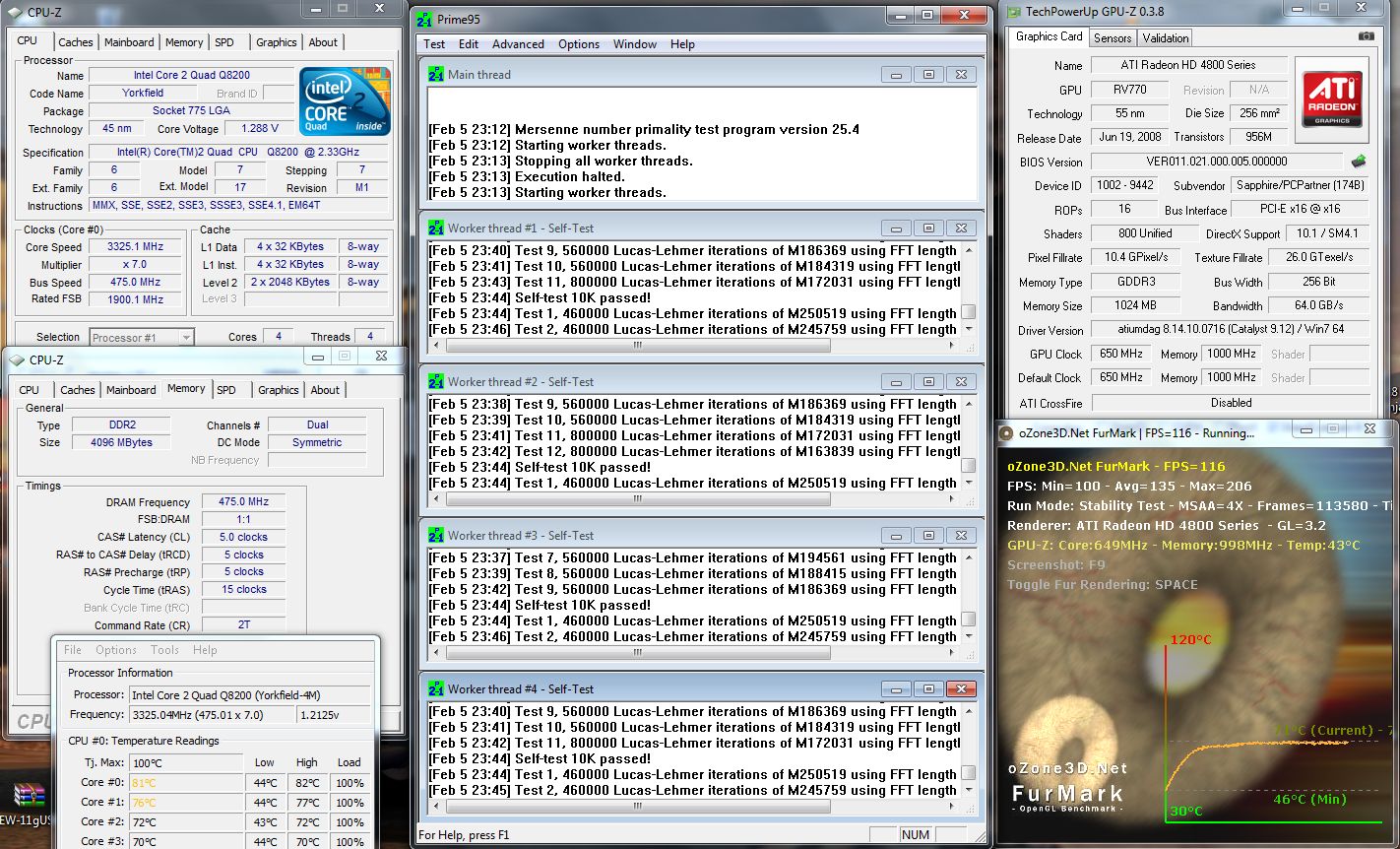1400x849 pixels.
Task: Click the ATI Radeon logo in GPU-Z
Action: point(1333,98)
